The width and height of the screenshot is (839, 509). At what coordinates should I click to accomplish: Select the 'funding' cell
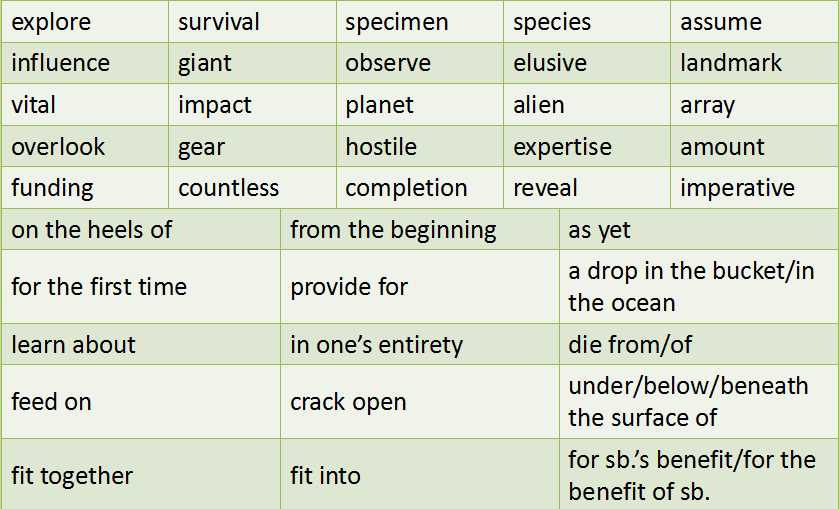[x=53, y=188]
